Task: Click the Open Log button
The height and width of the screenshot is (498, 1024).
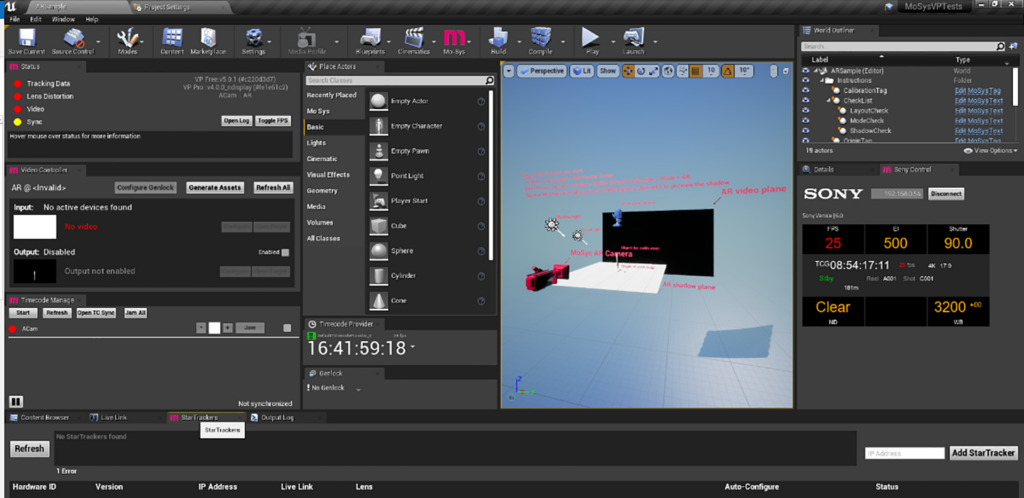Action: click(236, 121)
